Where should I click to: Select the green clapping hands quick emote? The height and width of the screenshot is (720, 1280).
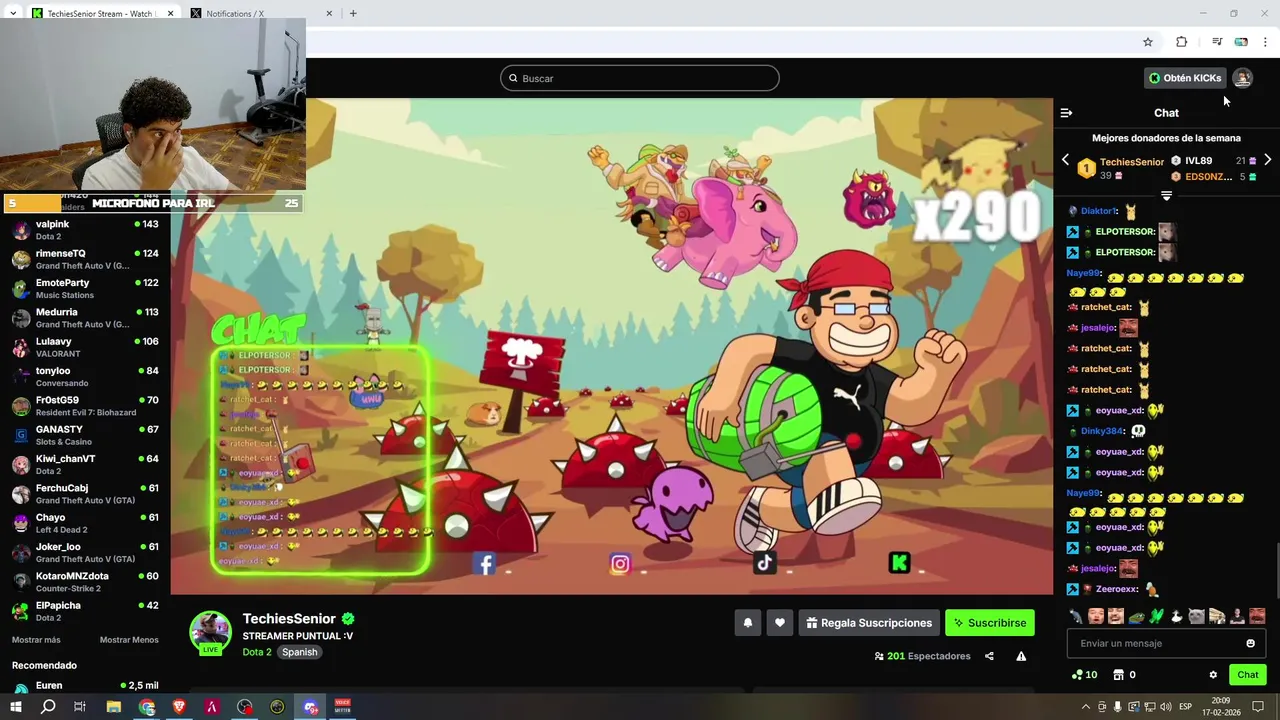pos(1157,616)
